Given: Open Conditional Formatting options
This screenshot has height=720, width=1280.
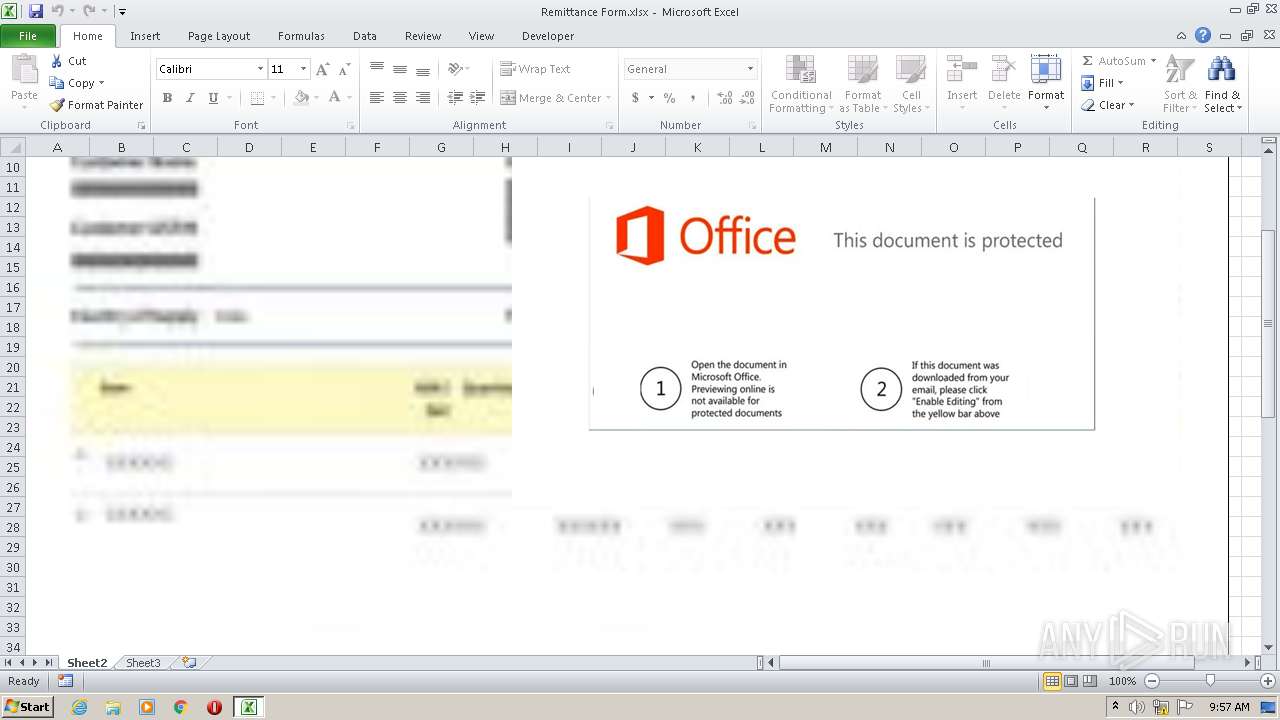Looking at the screenshot, I should [801, 84].
